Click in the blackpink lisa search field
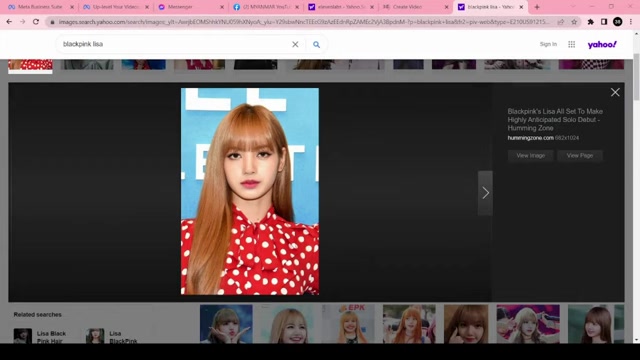640x360 pixels. [x=173, y=44]
